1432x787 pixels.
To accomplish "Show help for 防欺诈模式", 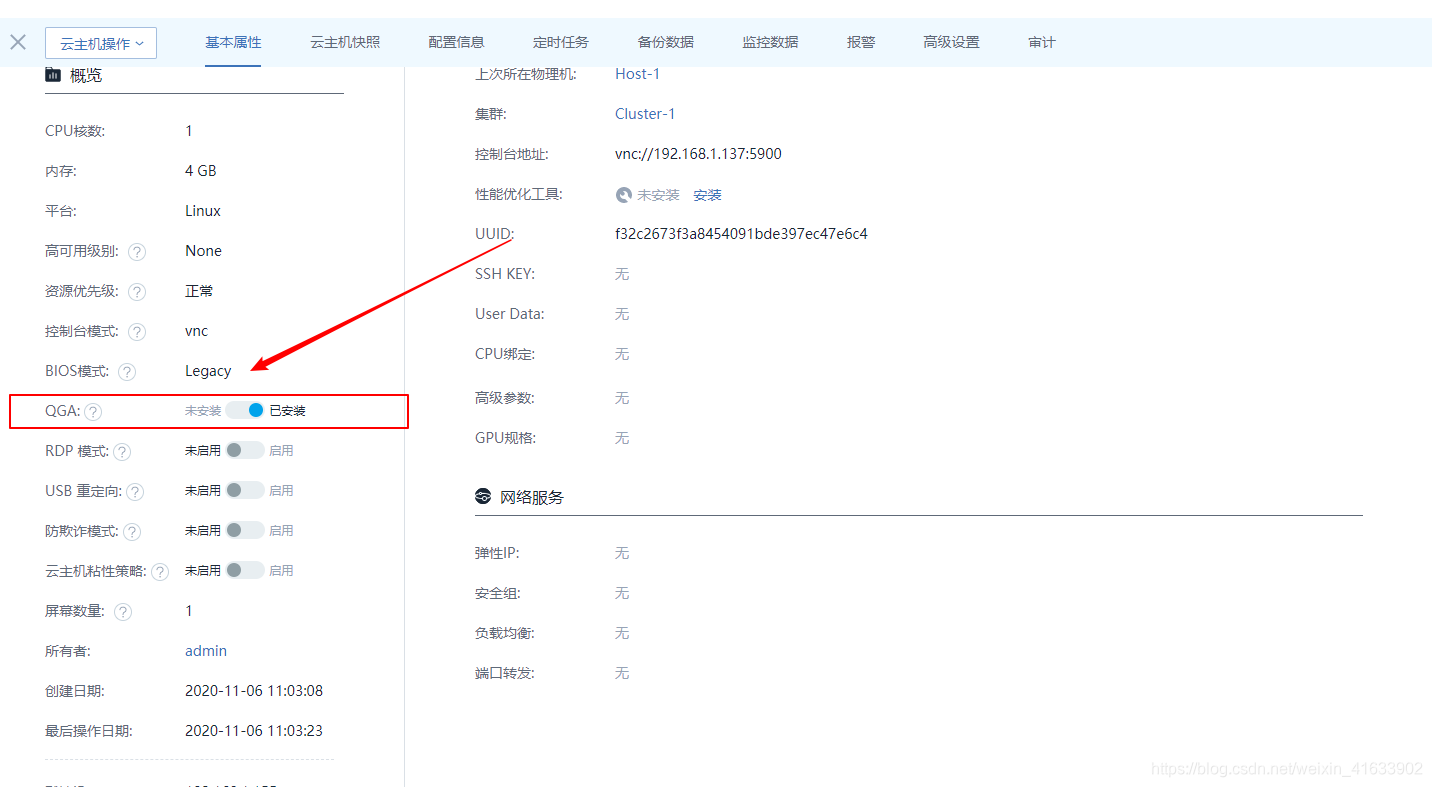I will (x=132, y=532).
